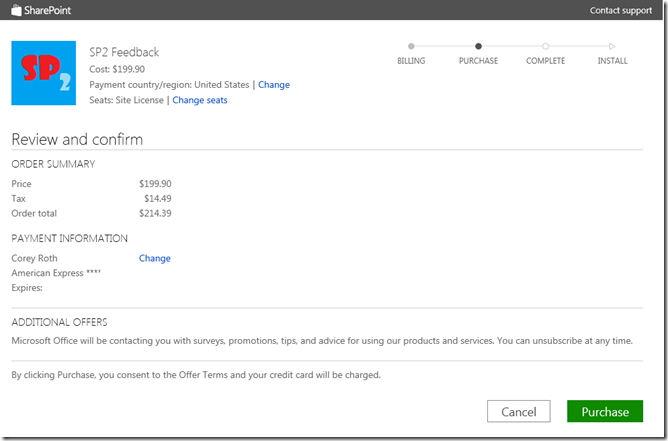Change the payment information for Corey Roth
This screenshot has width=668, height=441.
[x=155, y=258]
